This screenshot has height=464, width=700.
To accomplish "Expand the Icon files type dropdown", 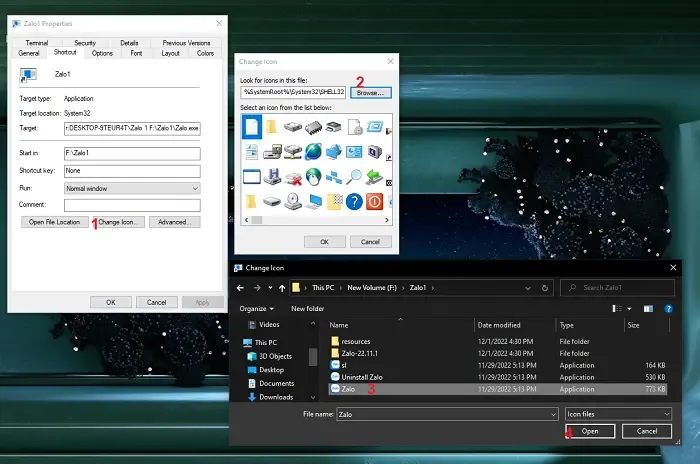I will point(618,413).
